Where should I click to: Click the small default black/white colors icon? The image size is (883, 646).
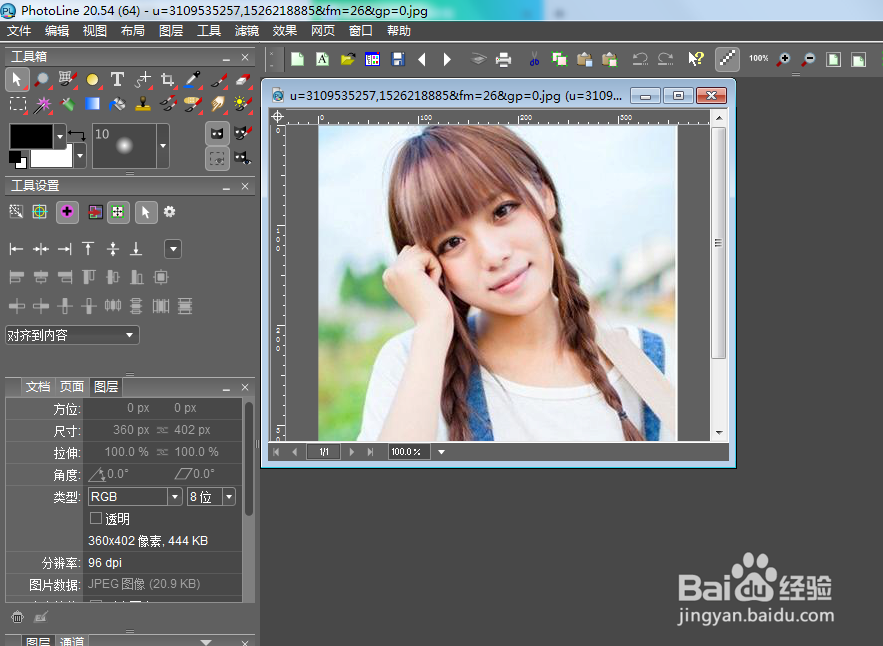coord(17,159)
